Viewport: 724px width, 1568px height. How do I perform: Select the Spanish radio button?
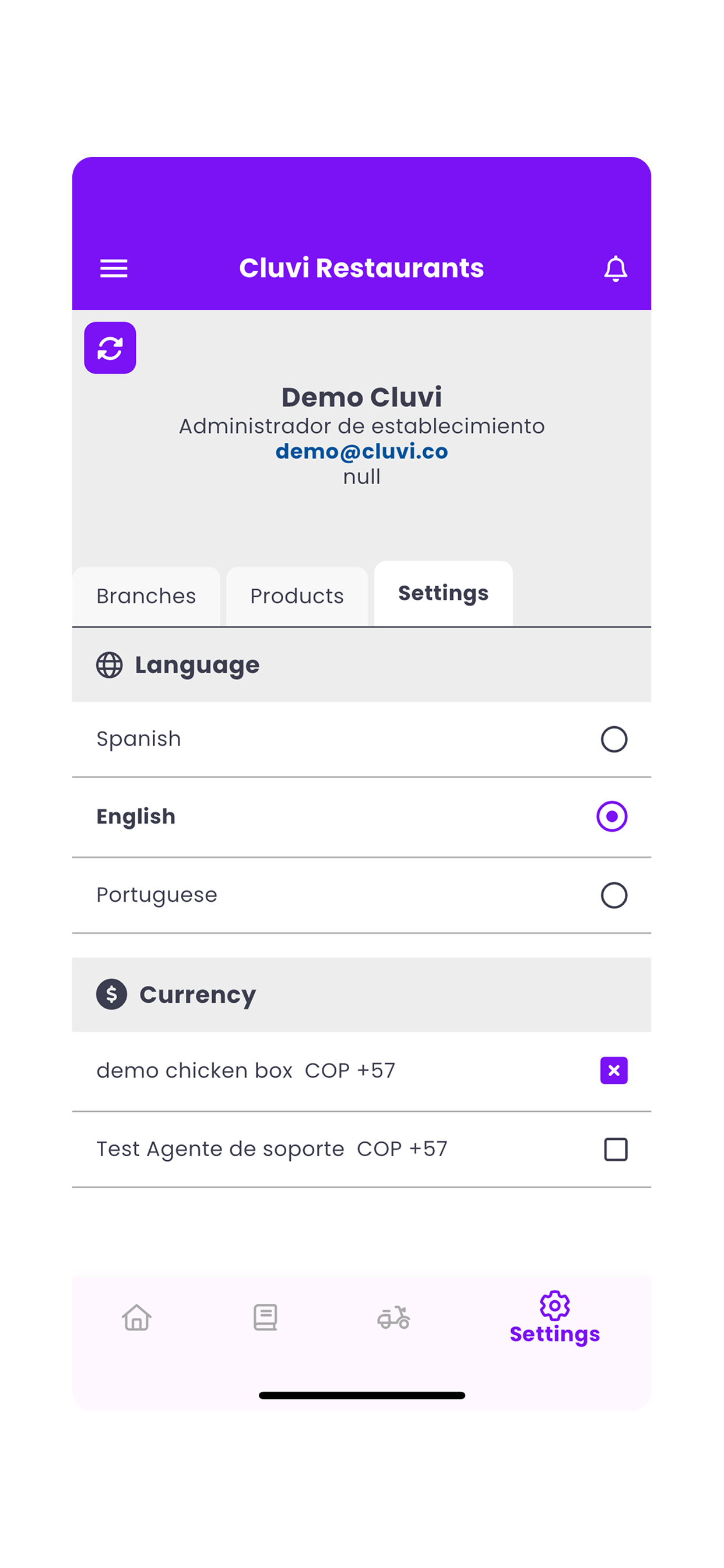point(614,740)
